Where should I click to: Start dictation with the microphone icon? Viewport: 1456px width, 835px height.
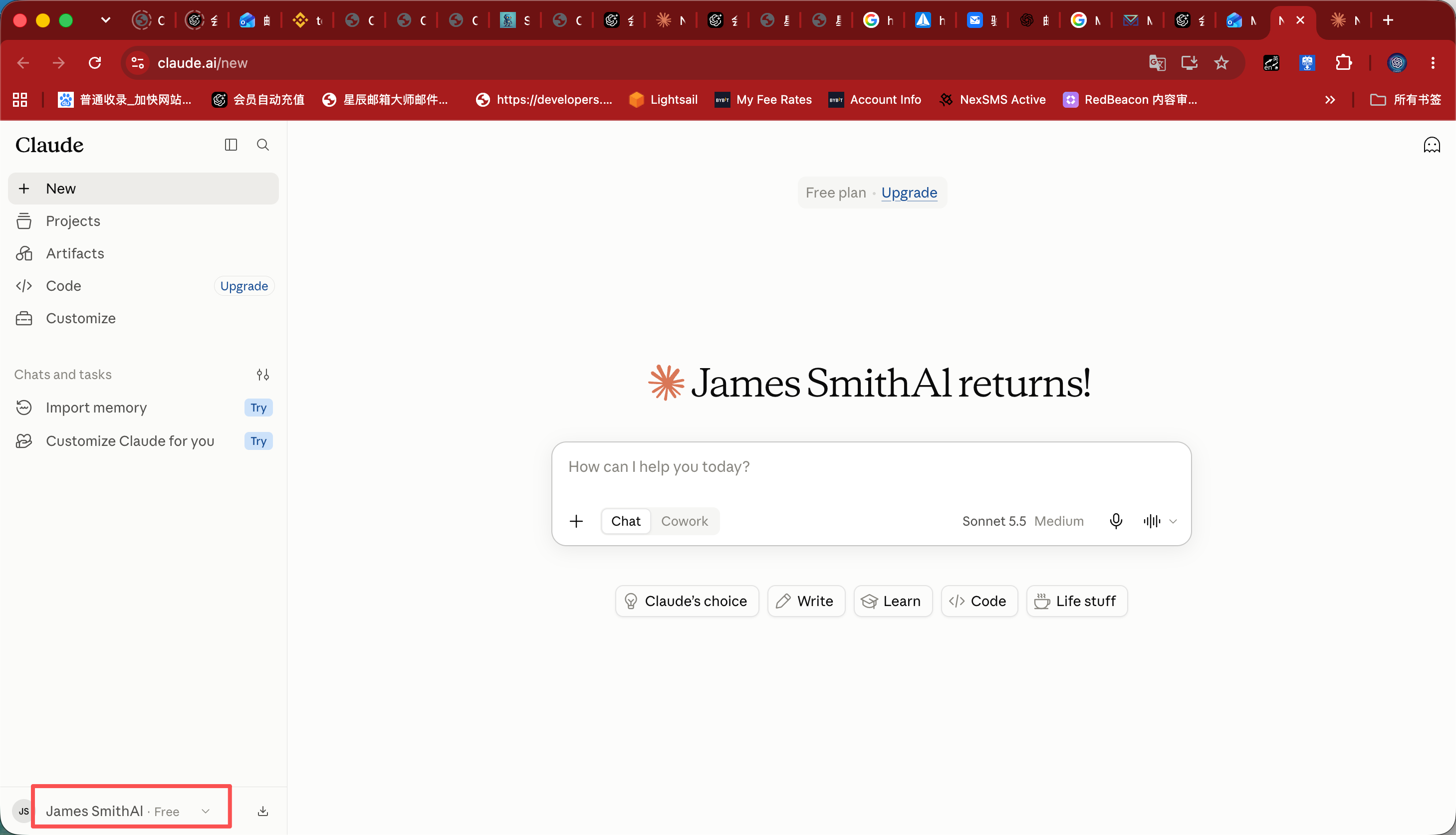tap(1116, 521)
